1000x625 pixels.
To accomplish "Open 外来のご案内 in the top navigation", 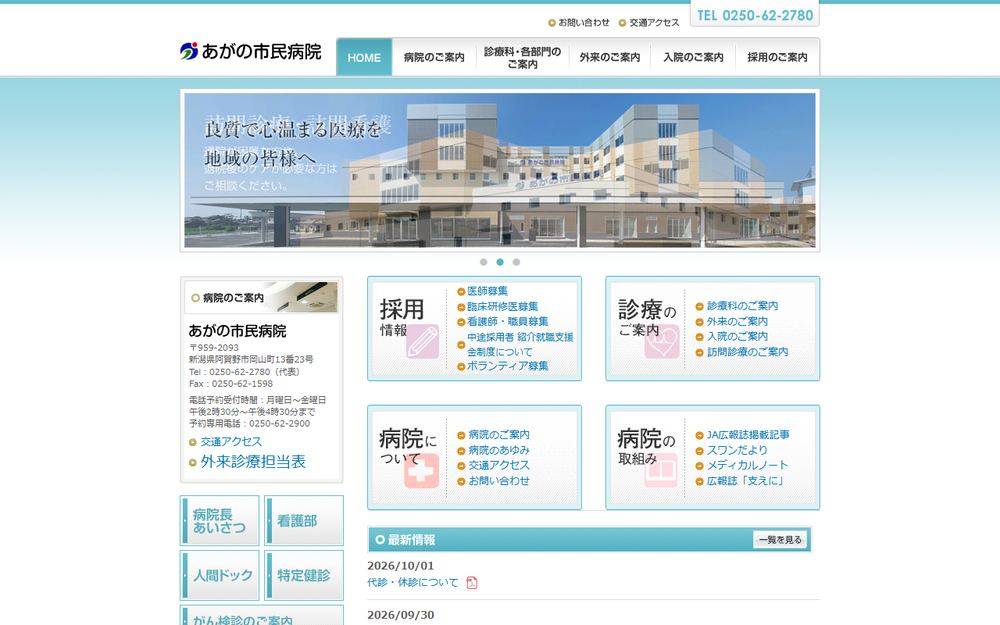I will click(610, 57).
